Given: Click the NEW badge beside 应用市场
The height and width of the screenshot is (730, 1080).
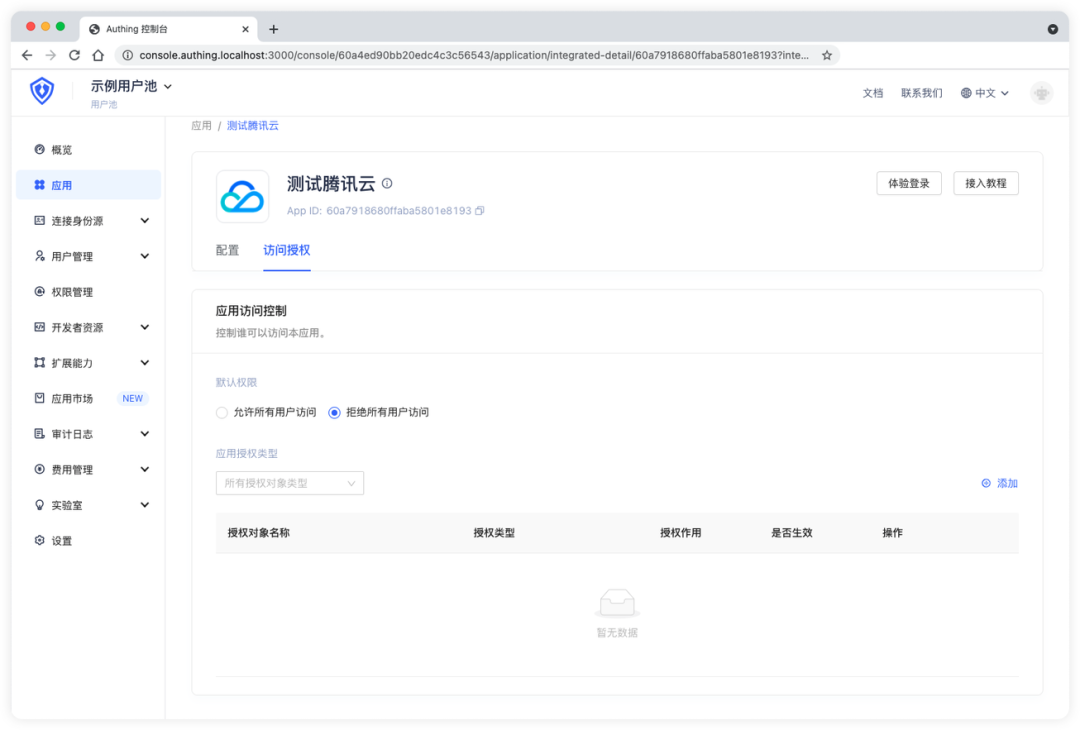Looking at the screenshot, I should [x=132, y=399].
